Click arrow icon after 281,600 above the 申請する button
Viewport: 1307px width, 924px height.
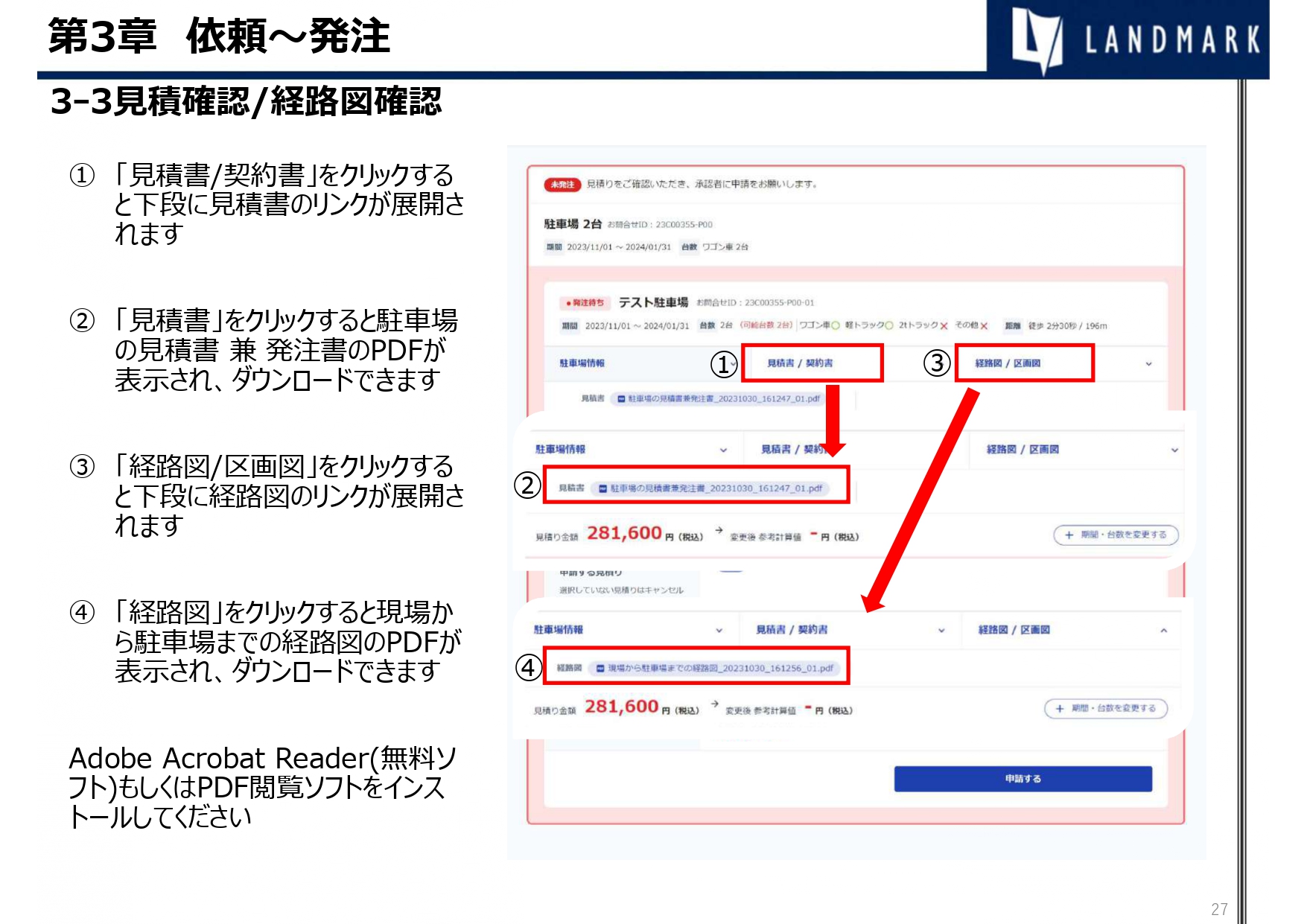tap(715, 704)
